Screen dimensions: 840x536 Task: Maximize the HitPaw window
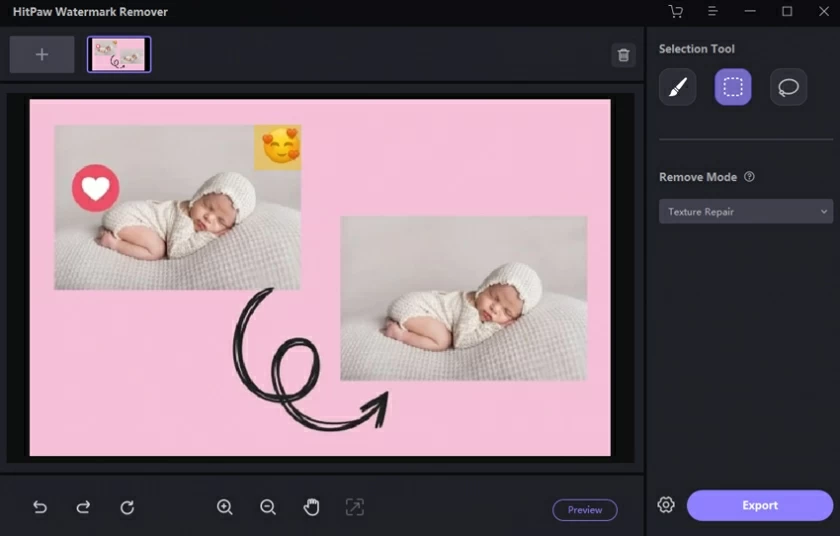[787, 11]
